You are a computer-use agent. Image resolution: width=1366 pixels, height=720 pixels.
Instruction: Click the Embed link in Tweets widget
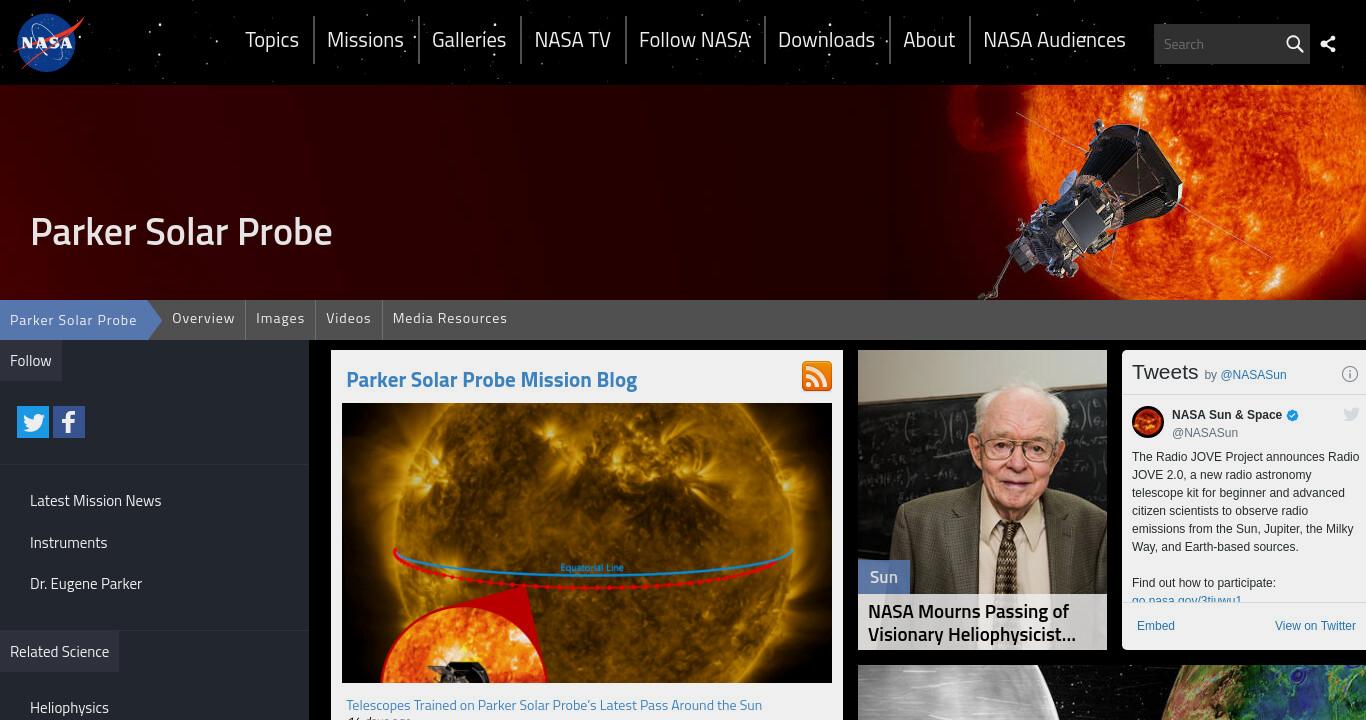click(1156, 626)
